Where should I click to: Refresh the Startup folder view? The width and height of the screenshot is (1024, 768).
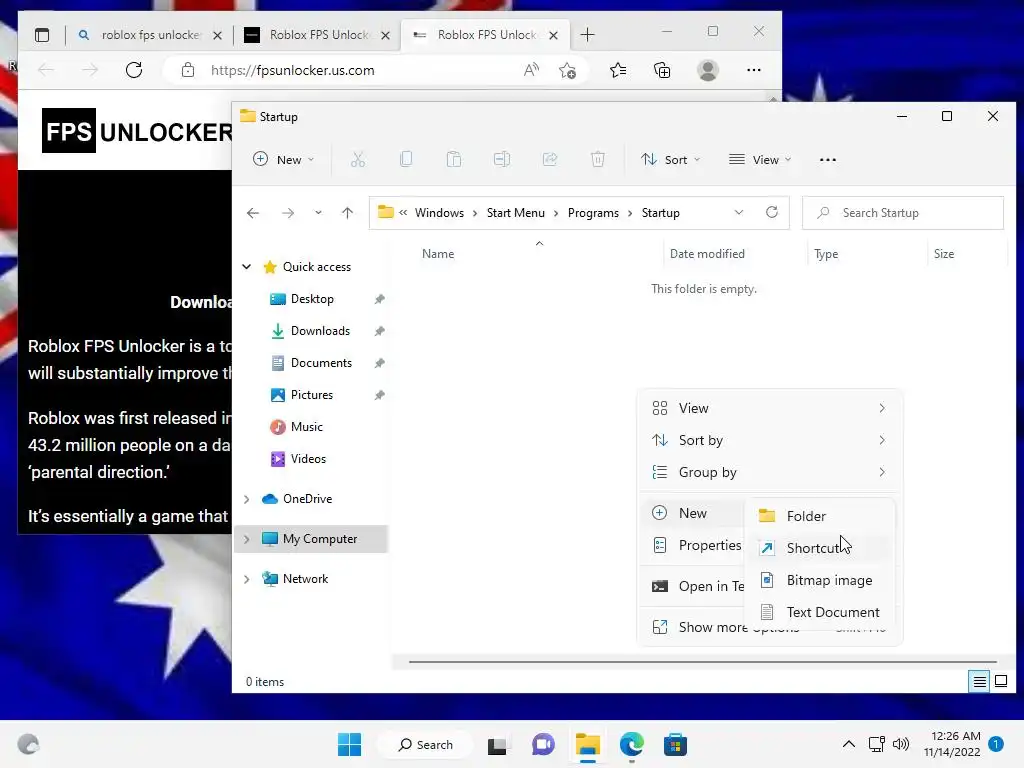click(x=772, y=212)
